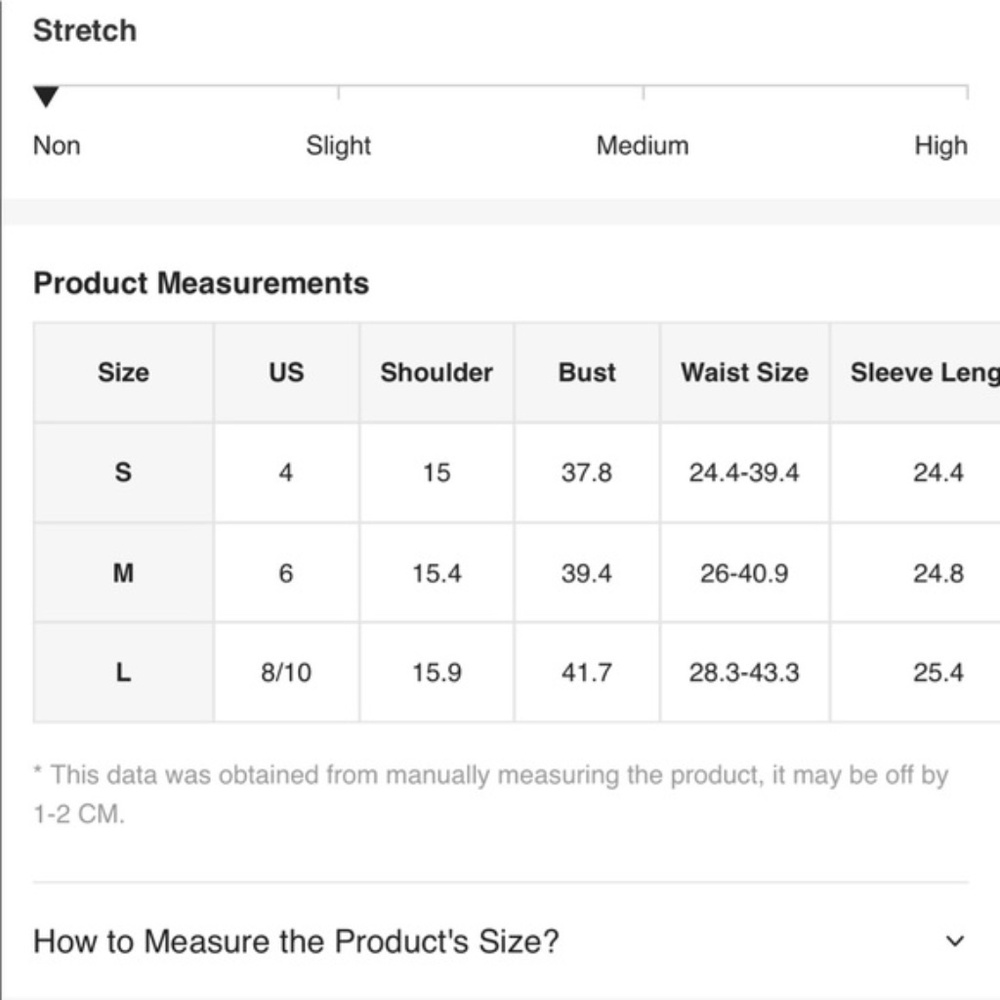Click the Medium stretch label
Image resolution: width=1000 pixels, height=1000 pixels.
(642, 146)
